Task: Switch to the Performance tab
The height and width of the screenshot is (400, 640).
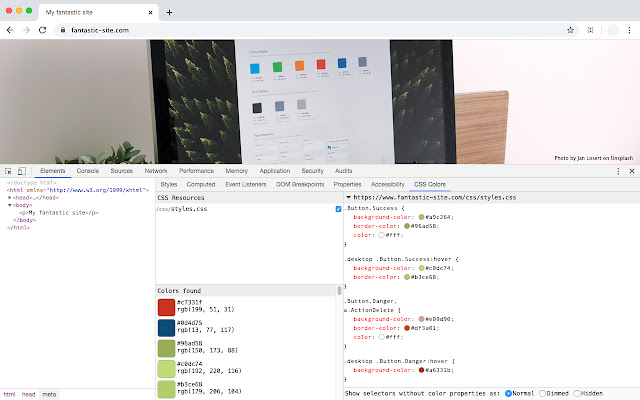Action: tap(196, 171)
